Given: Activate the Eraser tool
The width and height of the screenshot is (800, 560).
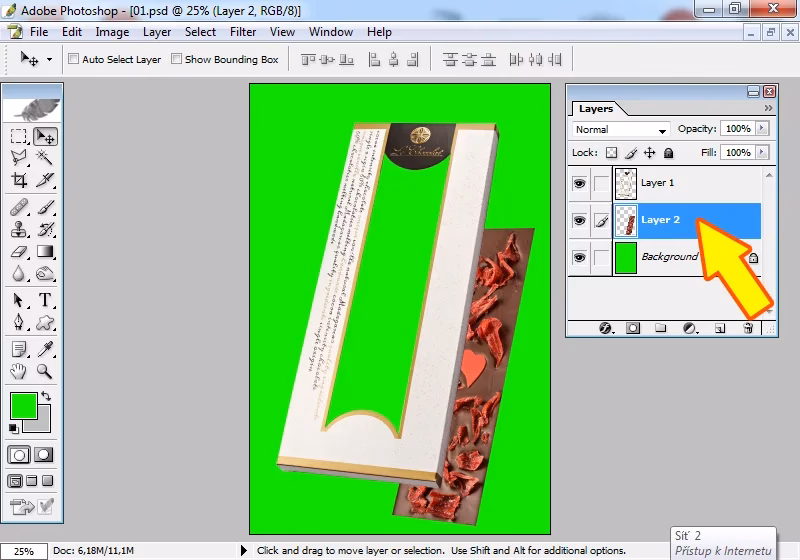Looking at the screenshot, I should pyautogui.click(x=19, y=253).
